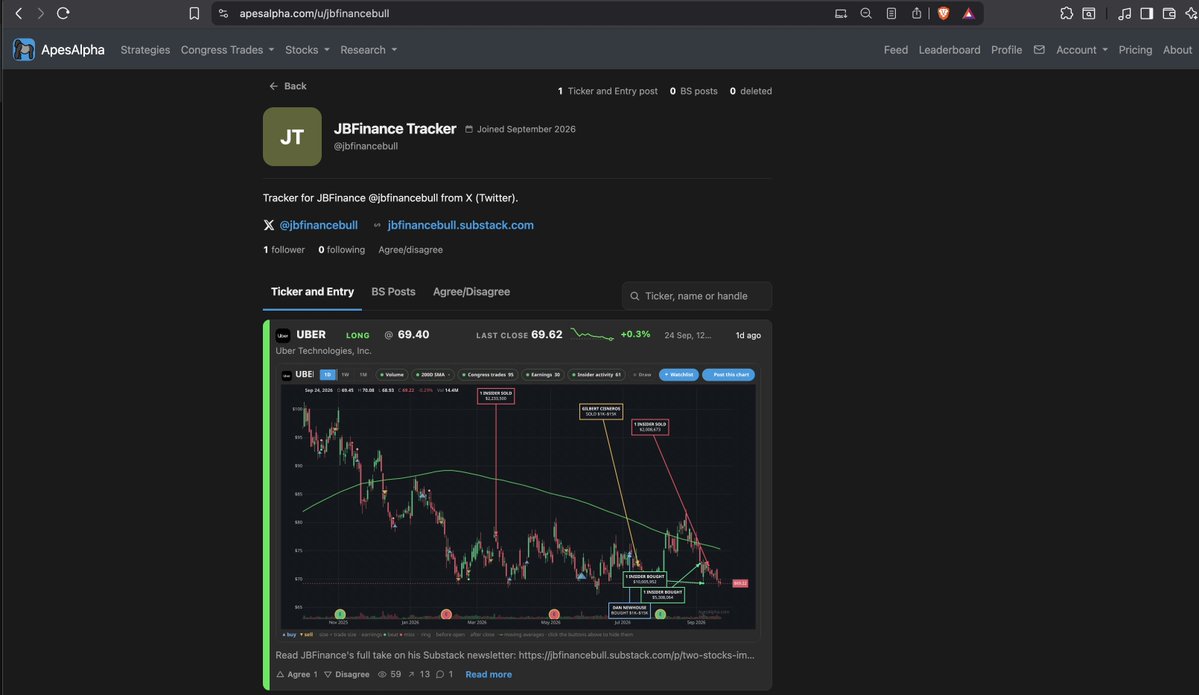The image size is (1199, 695).
Task: Expand Account dropdown menu
Action: pos(1081,50)
